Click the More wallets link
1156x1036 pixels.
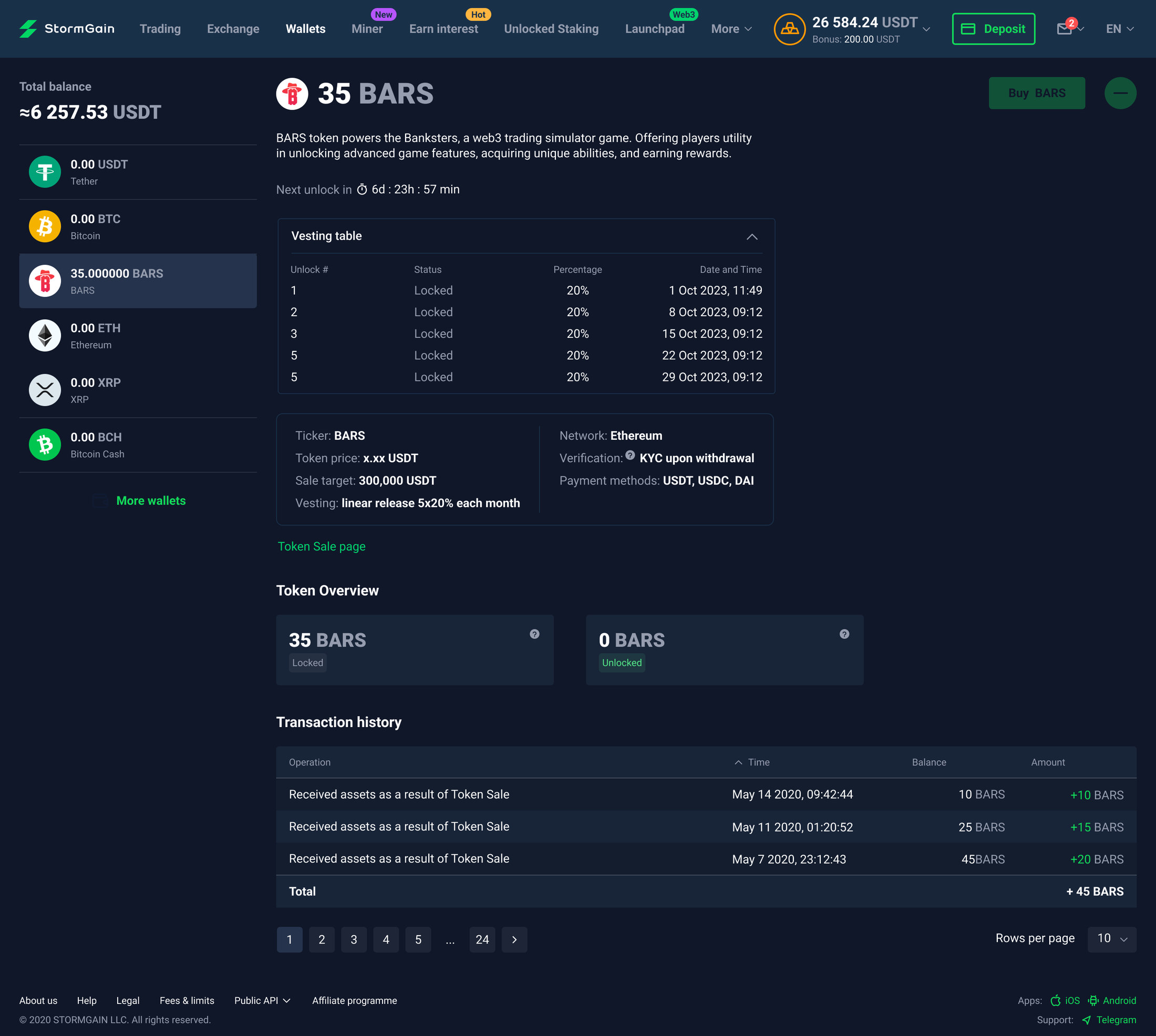coord(151,500)
